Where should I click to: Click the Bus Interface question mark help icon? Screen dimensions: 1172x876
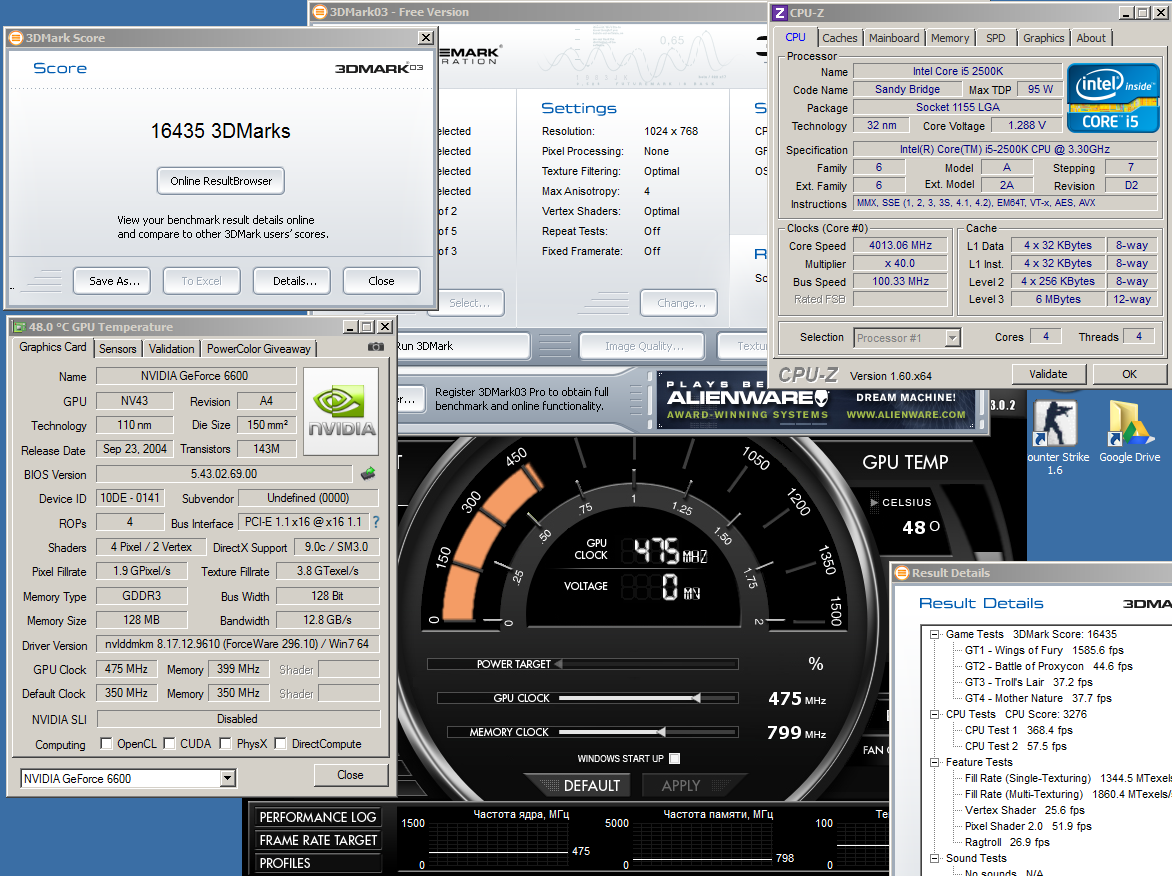click(376, 522)
